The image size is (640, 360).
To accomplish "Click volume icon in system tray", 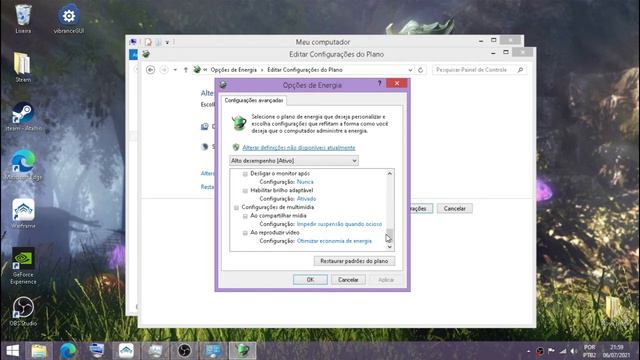I will tap(573, 351).
